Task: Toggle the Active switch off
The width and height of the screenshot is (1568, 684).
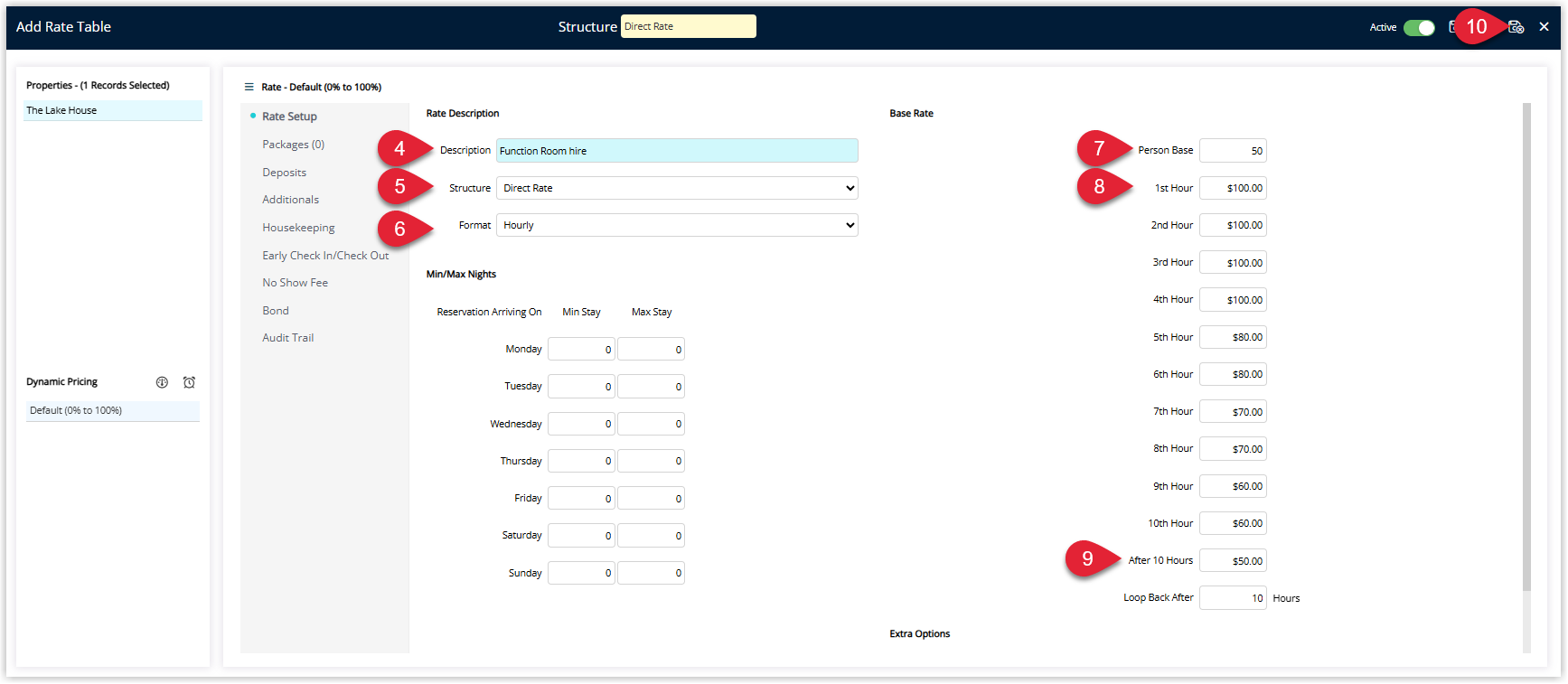Action: point(1419,27)
